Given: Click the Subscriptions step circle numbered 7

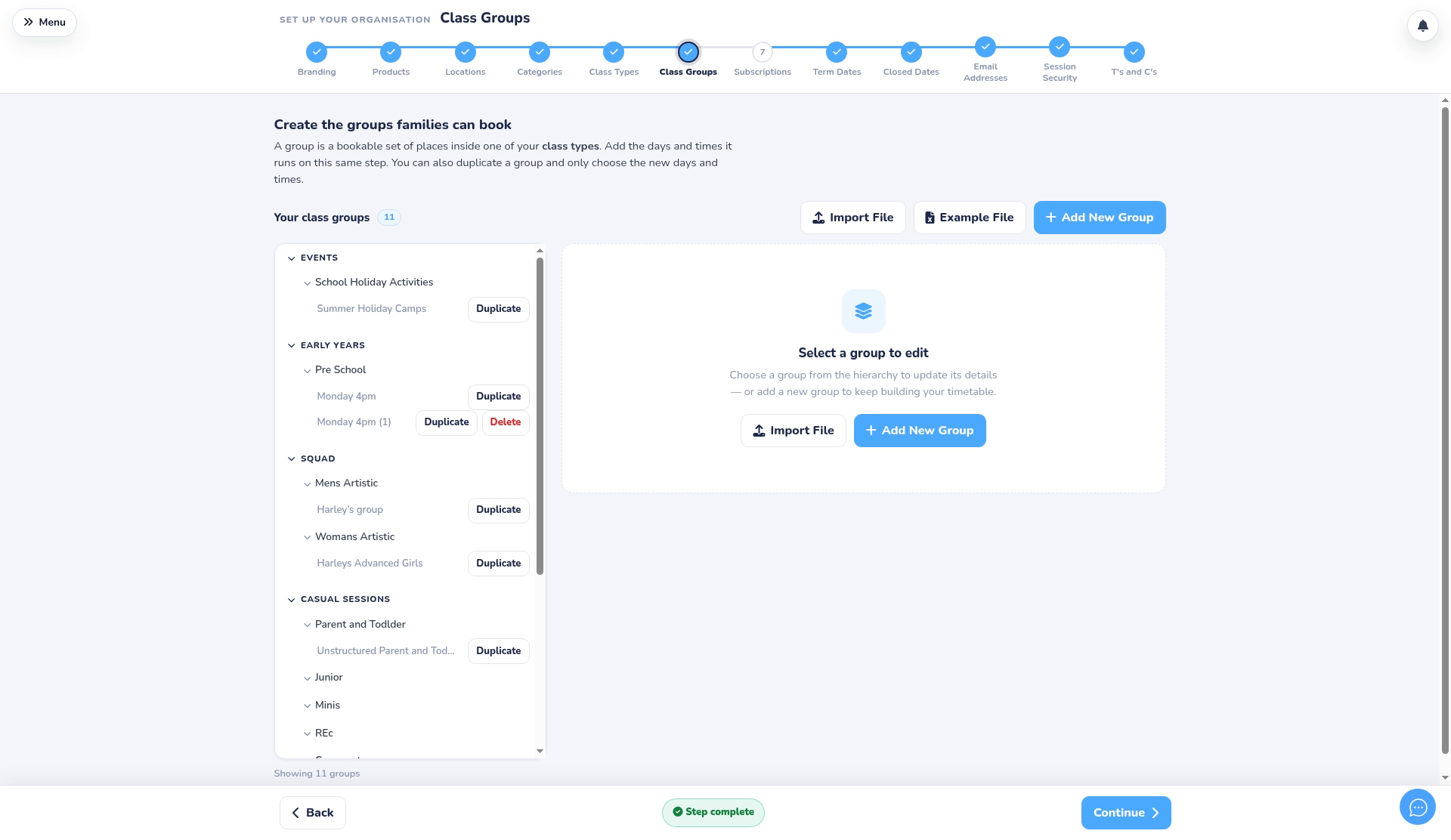Looking at the screenshot, I should 763,52.
